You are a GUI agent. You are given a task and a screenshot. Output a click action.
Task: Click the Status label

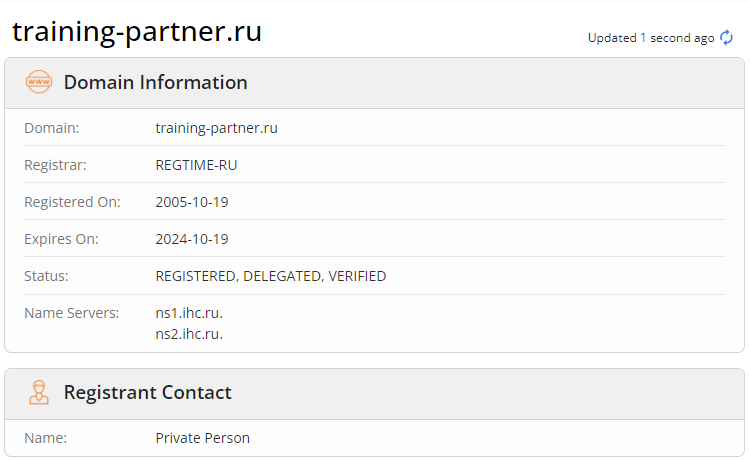(x=46, y=276)
